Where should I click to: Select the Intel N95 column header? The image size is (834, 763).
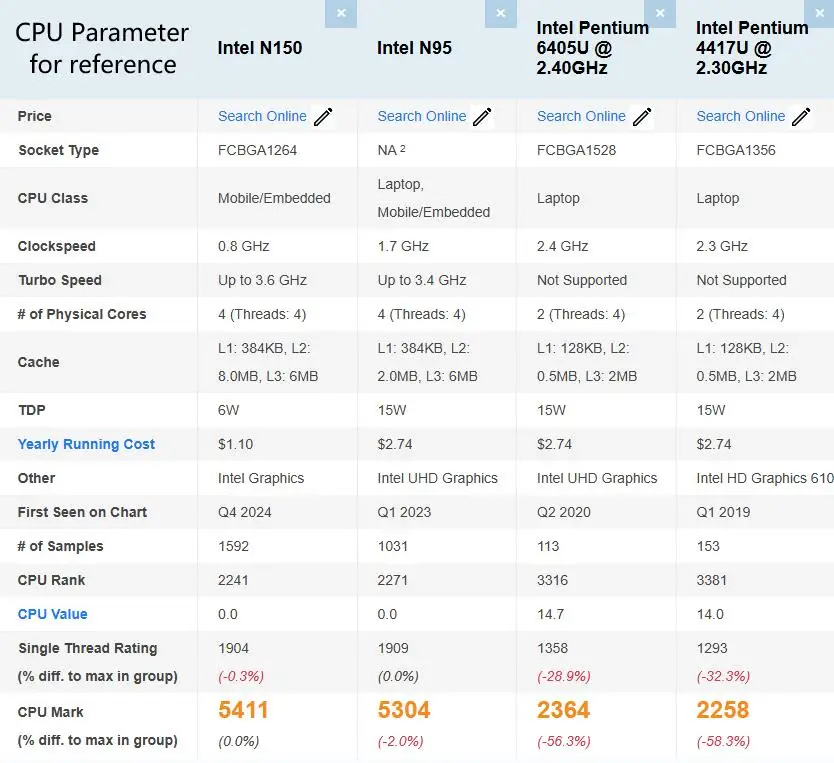tap(414, 48)
